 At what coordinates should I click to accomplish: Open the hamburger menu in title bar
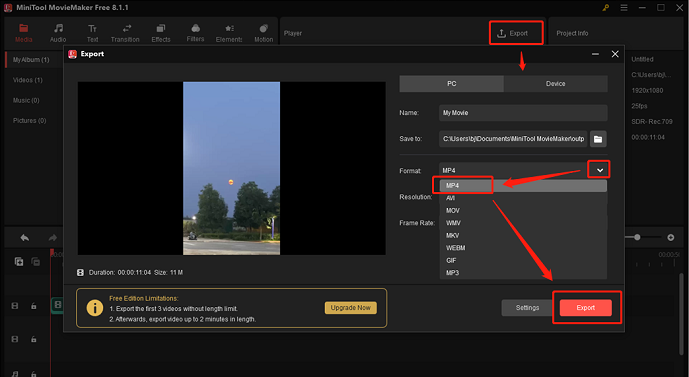tap(624, 7)
